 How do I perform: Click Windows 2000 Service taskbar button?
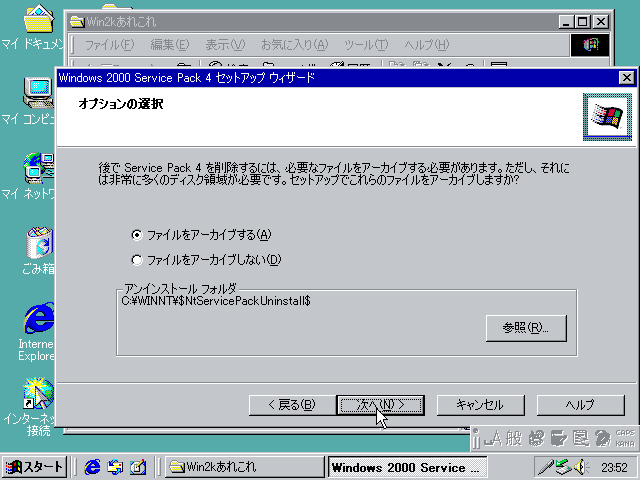(x=408, y=467)
